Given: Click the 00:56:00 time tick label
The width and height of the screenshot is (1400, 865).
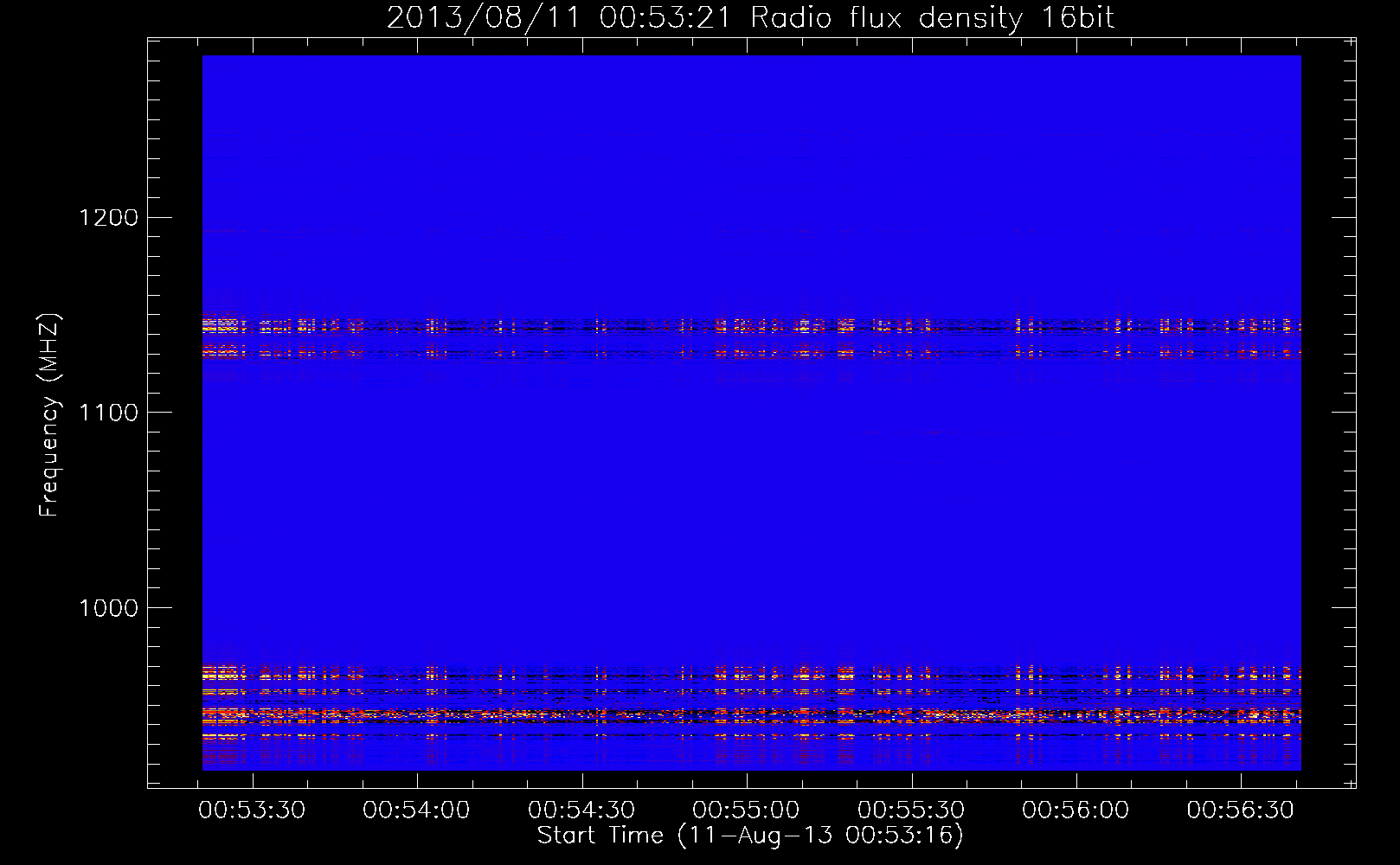Looking at the screenshot, I should tap(1076, 811).
